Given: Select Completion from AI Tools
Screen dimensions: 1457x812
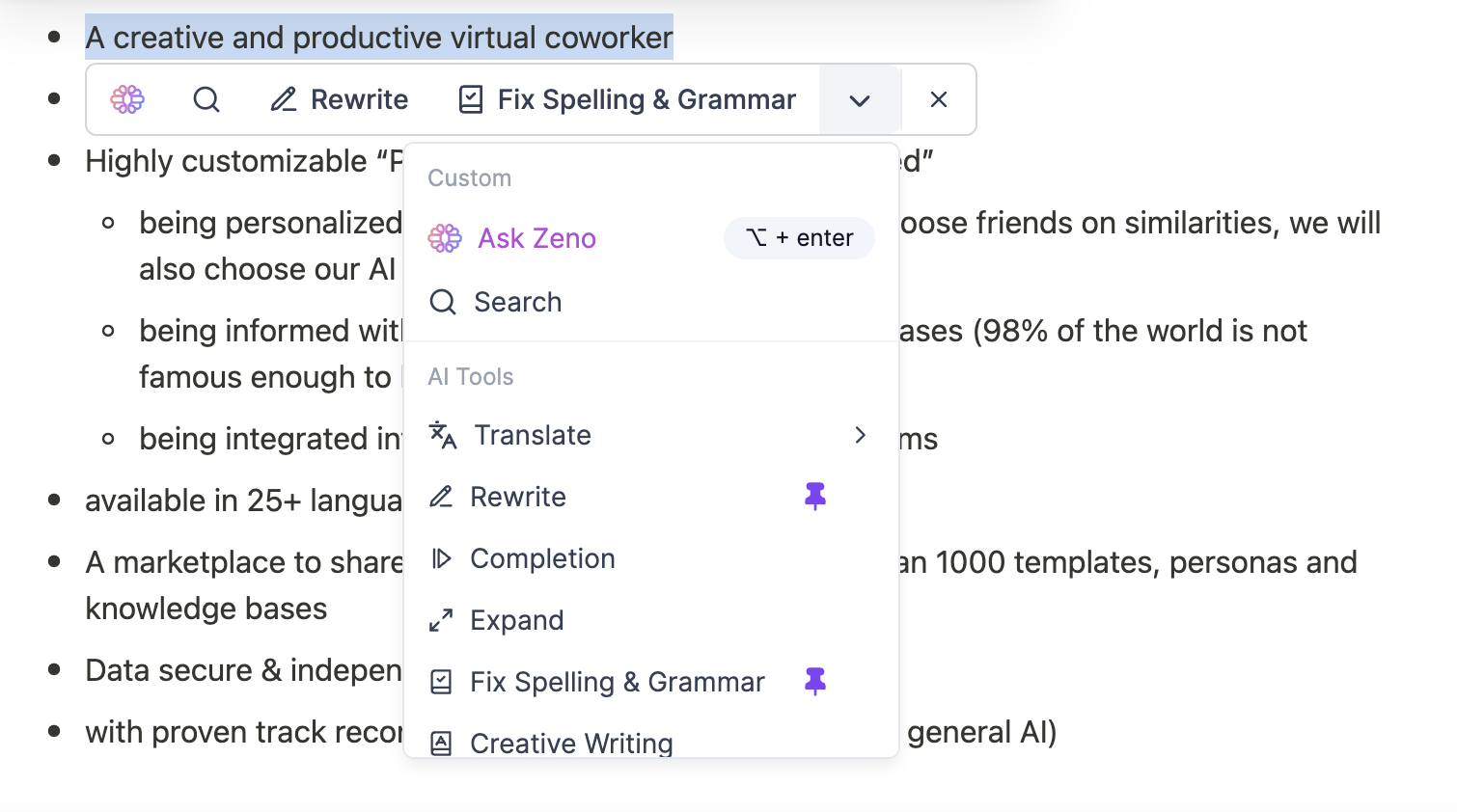Looking at the screenshot, I should point(651,558).
